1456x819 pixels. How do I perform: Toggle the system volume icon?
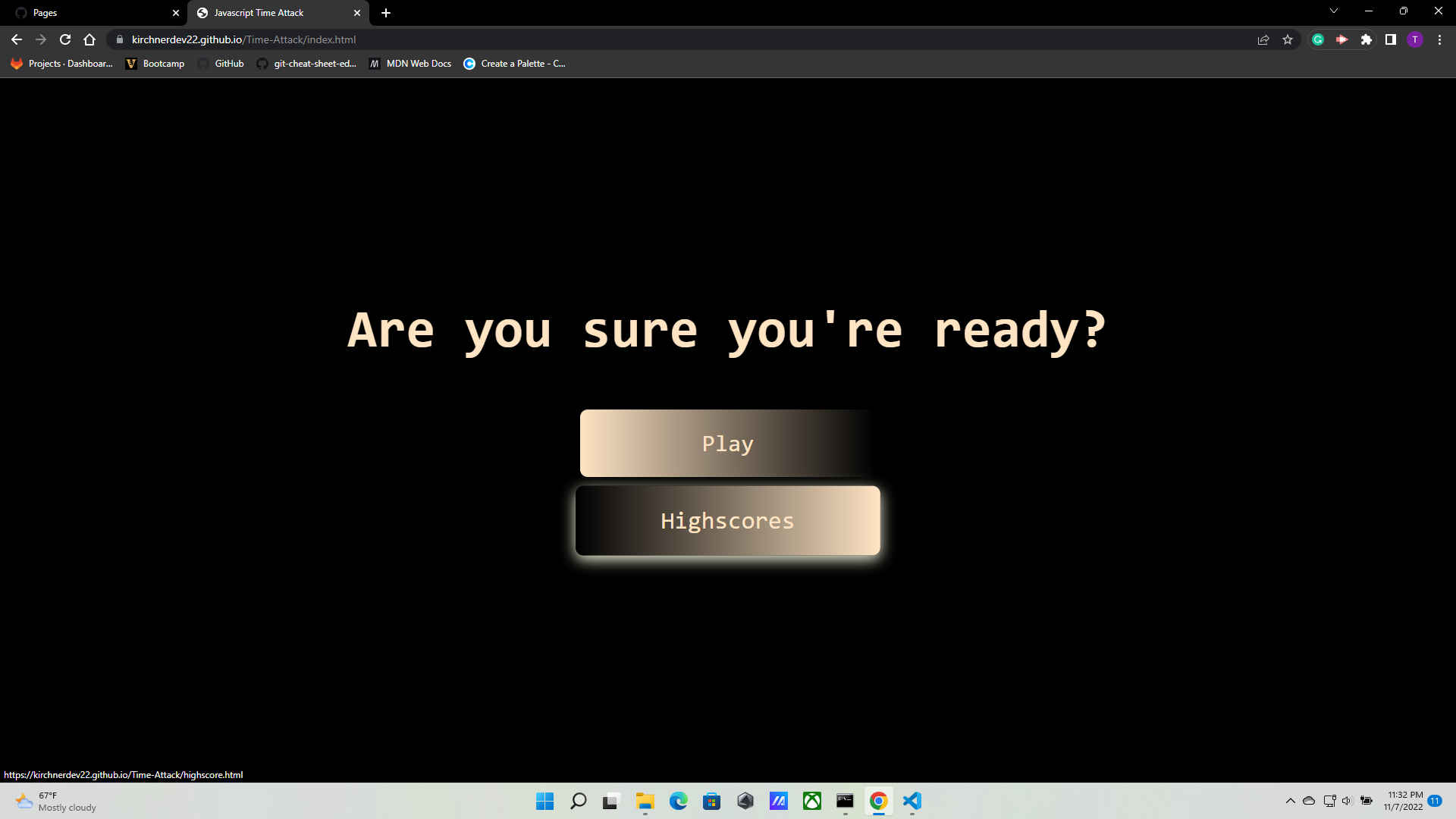[x=1347, y=801]
